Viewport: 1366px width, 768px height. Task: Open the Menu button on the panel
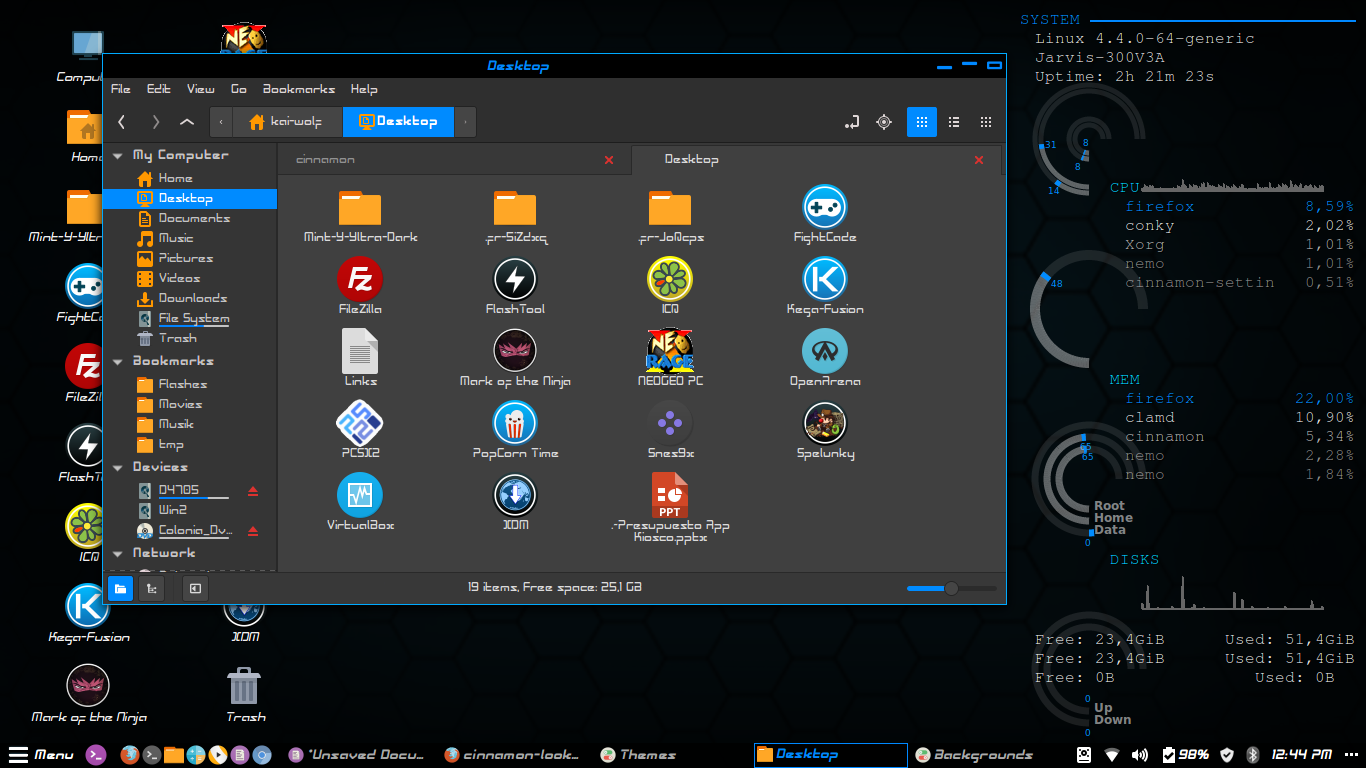pyautogui.click(x=41, y=755)
